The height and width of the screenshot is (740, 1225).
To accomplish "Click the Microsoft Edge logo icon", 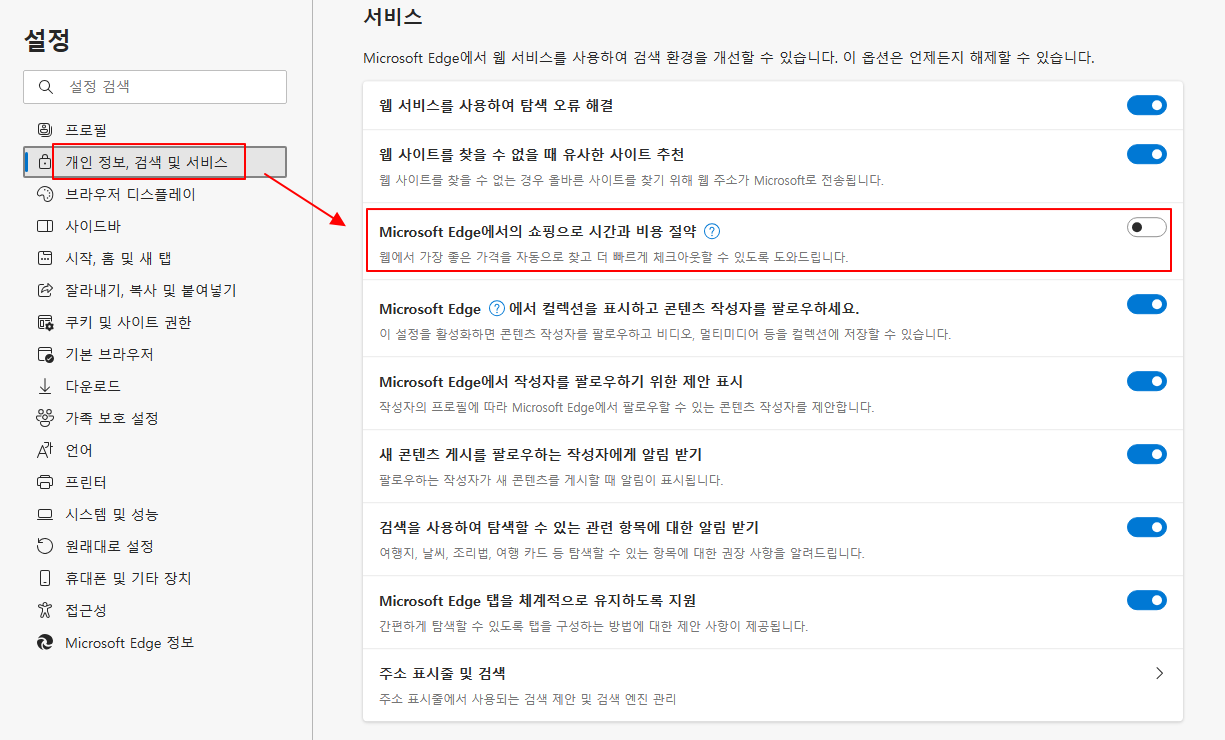I will click(x=44, y=642).
